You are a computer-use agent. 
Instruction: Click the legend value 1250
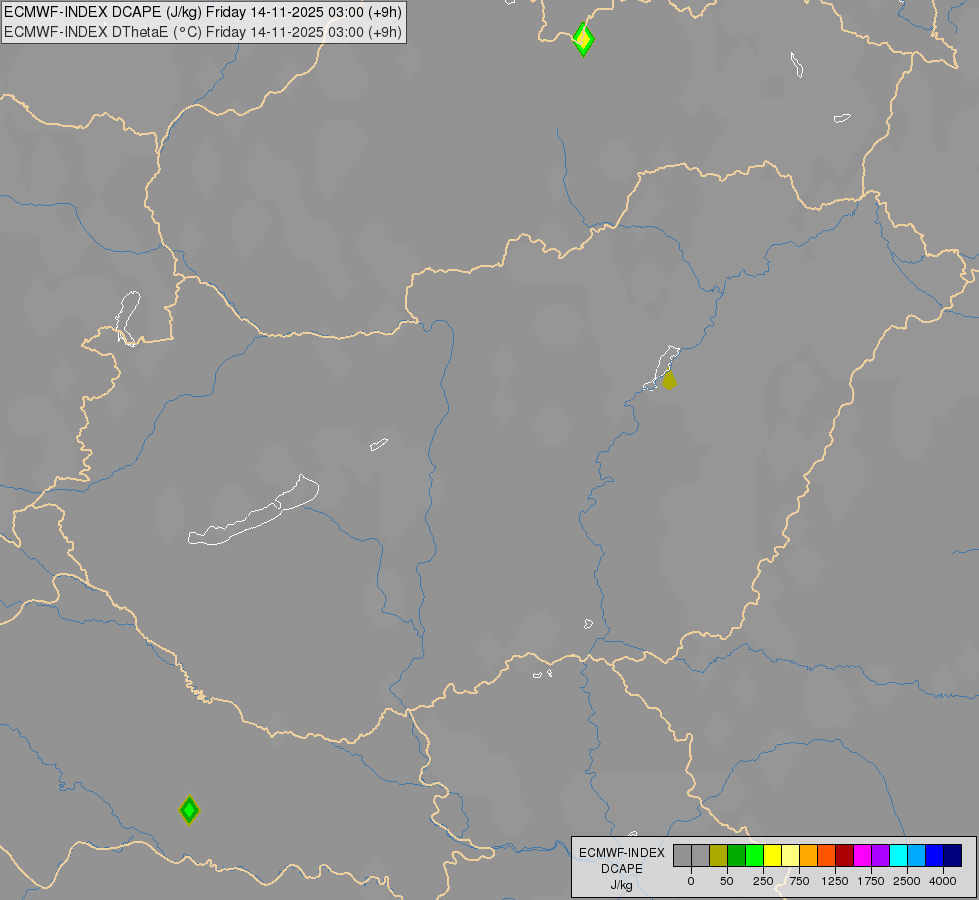coord(835,881)
